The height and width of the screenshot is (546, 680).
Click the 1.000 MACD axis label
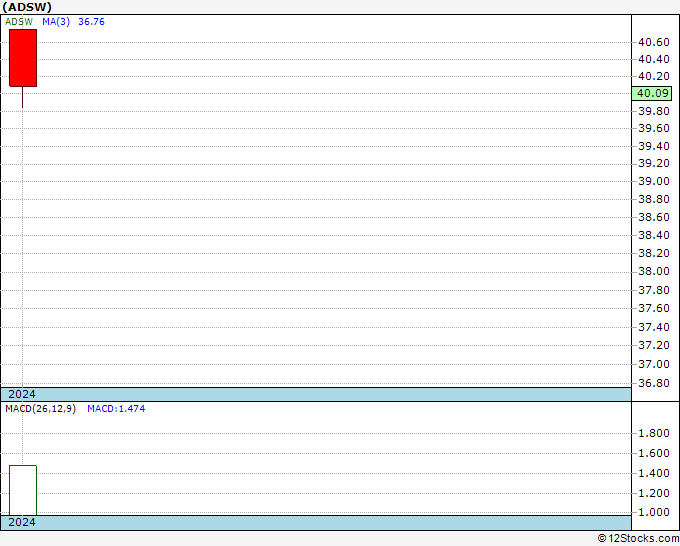654,512
